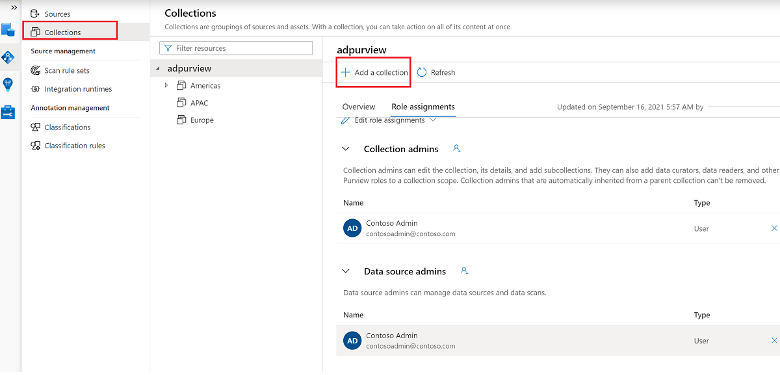Click the Filter resources input field
780x375 pixels.
[236, 48]
